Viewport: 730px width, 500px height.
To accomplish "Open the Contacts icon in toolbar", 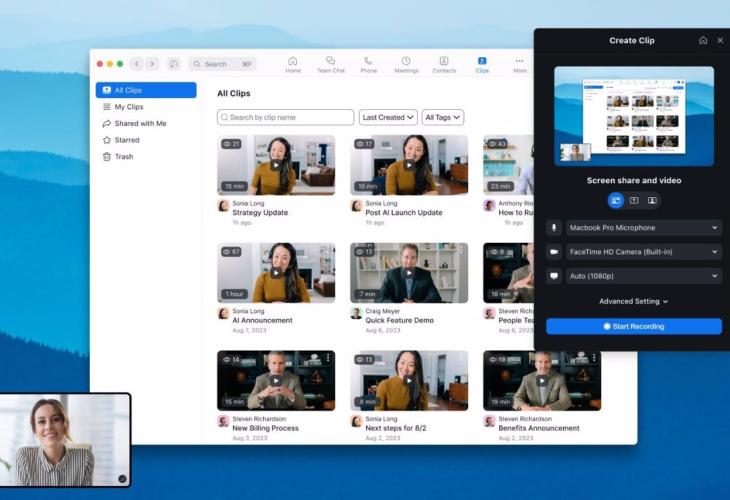I will 444,62.
